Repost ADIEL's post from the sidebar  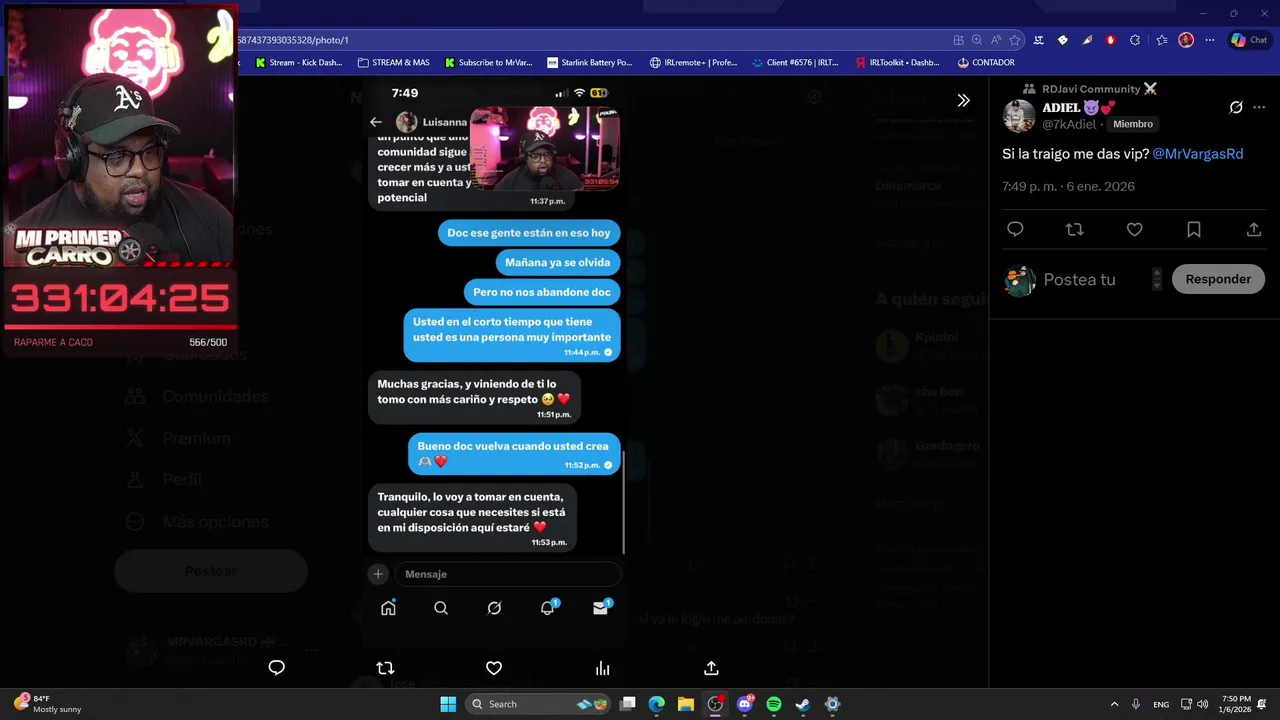coord(1075,229)
